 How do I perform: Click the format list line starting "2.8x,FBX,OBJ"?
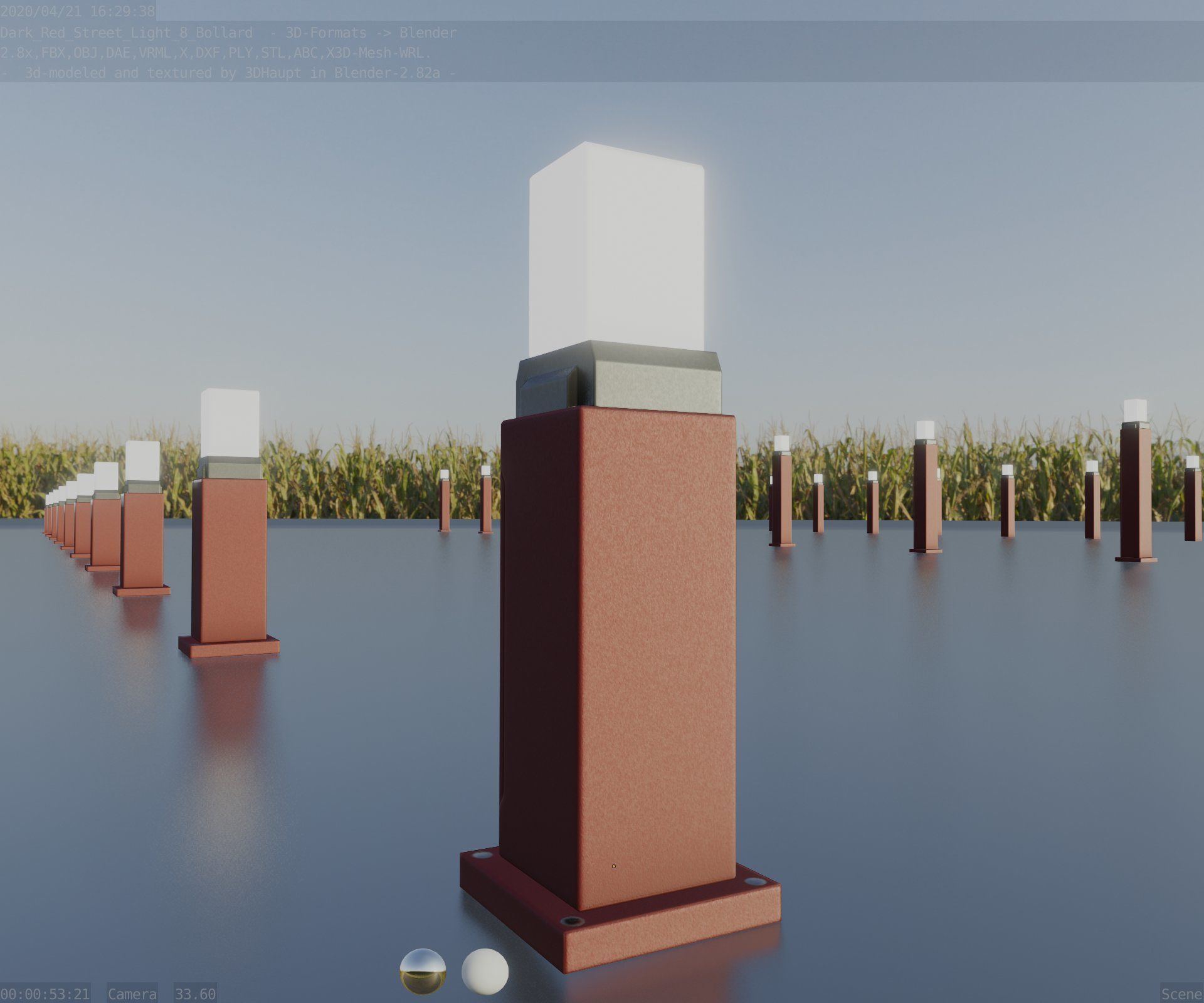click(216, 53)
